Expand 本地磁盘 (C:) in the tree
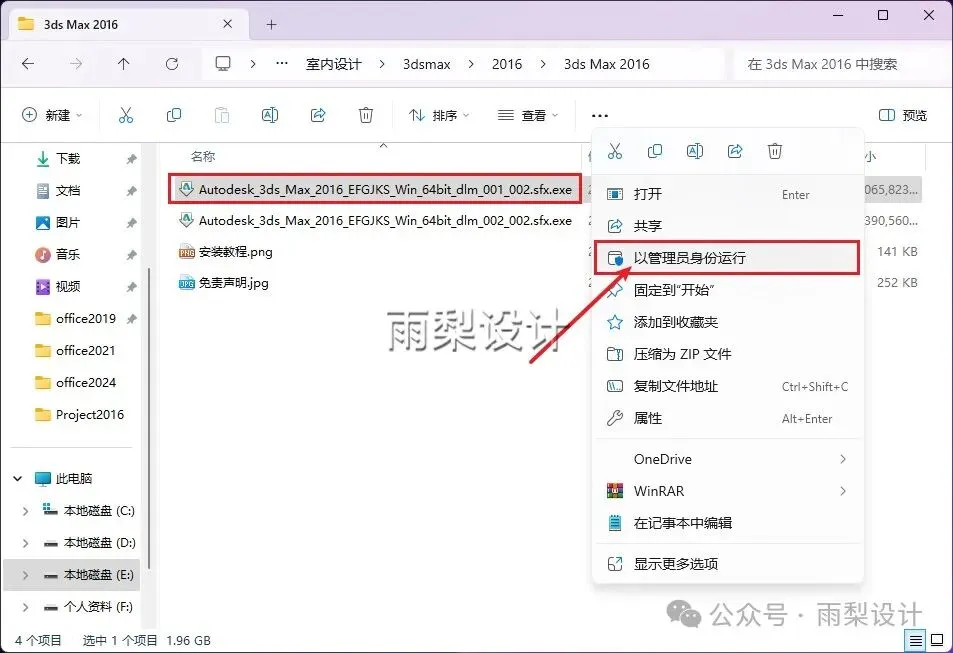 [25, 511]
